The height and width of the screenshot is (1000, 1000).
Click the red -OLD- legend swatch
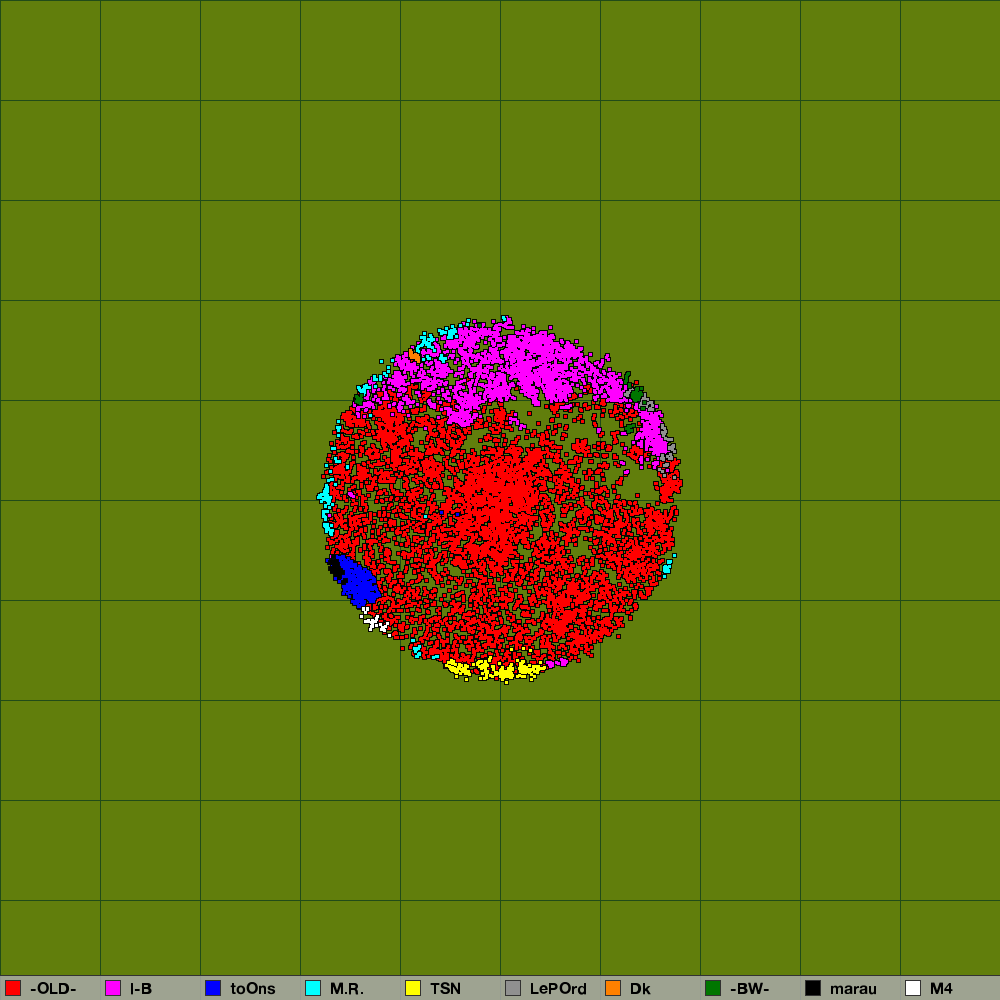pyautogui.click(x=13, y=988)
